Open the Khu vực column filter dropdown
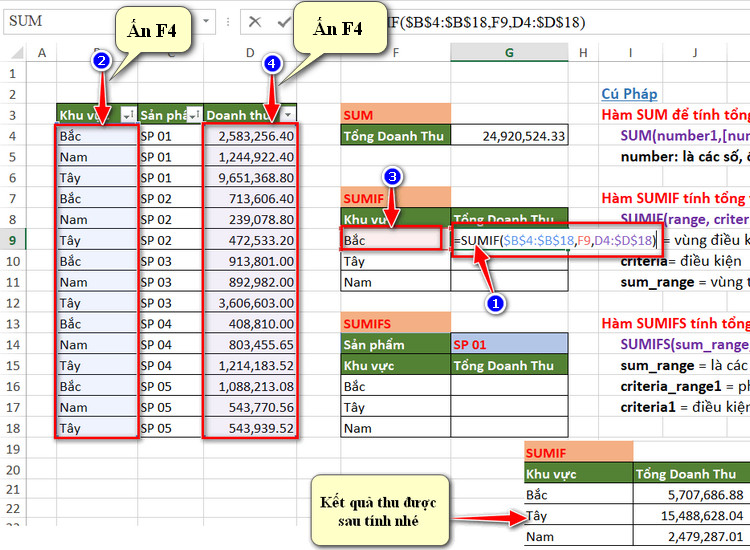Screen dimensions: 750x550 [x=128, y=115]
